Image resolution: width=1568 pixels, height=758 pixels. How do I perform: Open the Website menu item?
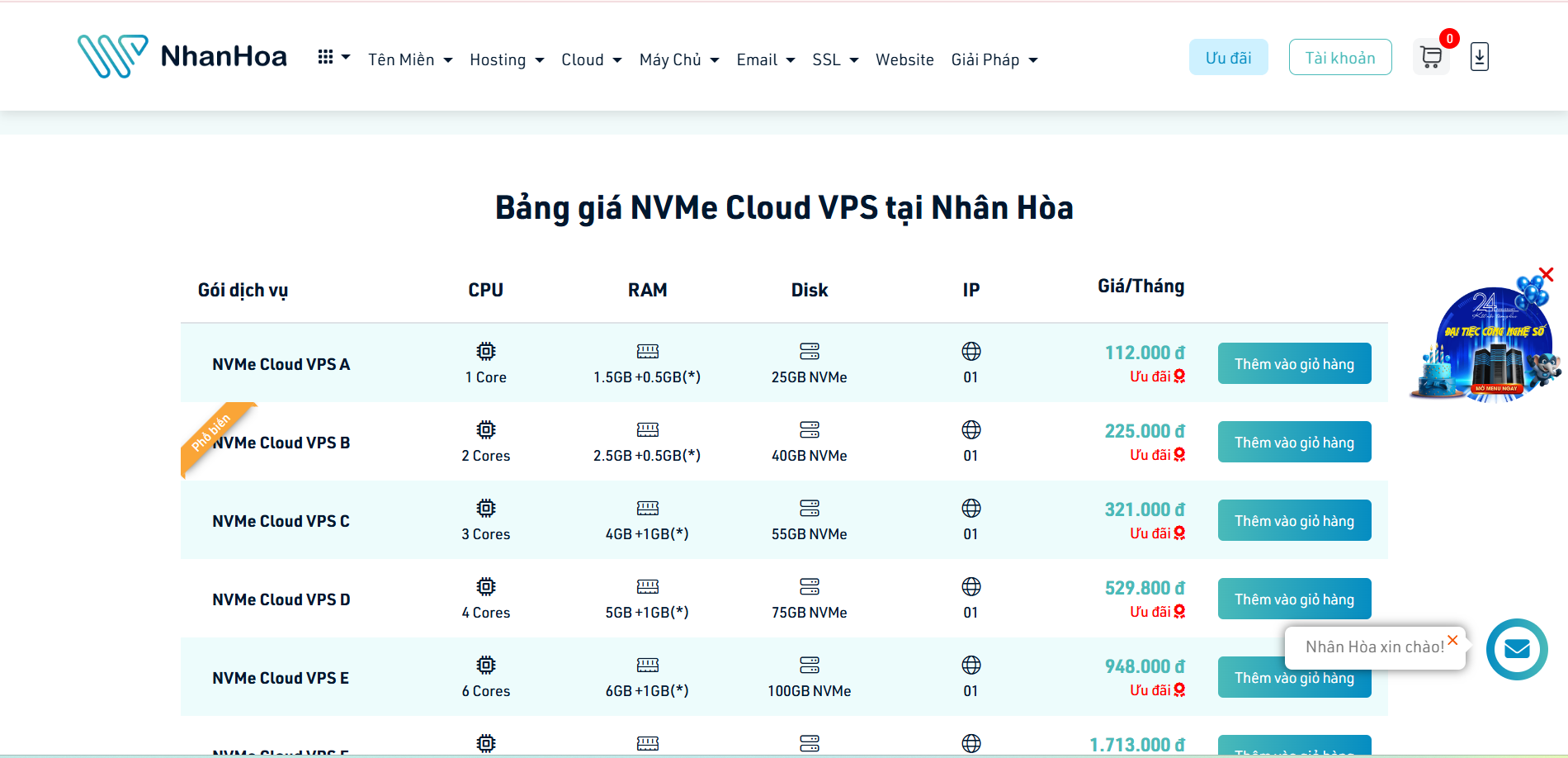[904, 59]
